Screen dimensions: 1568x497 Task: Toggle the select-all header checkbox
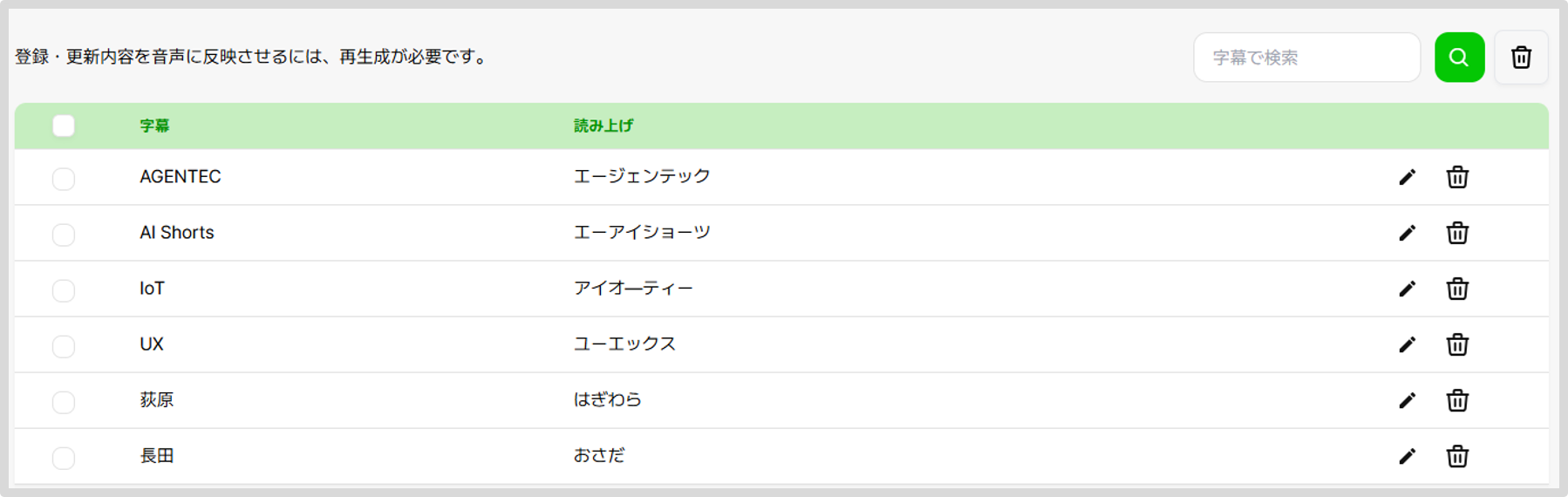pyautogui.click(x=64, y=126)
